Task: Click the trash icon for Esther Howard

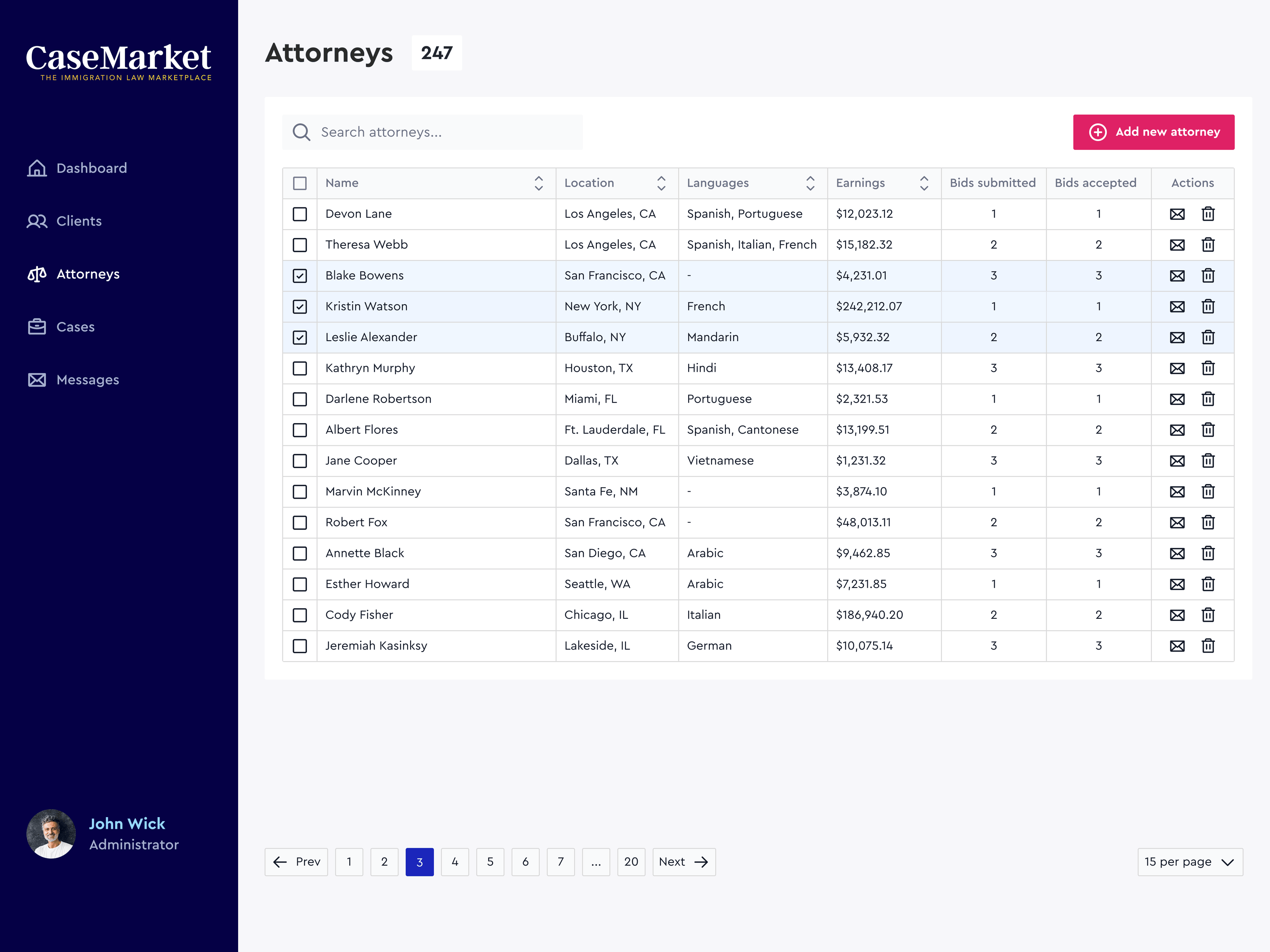Action: (1208, 584)
